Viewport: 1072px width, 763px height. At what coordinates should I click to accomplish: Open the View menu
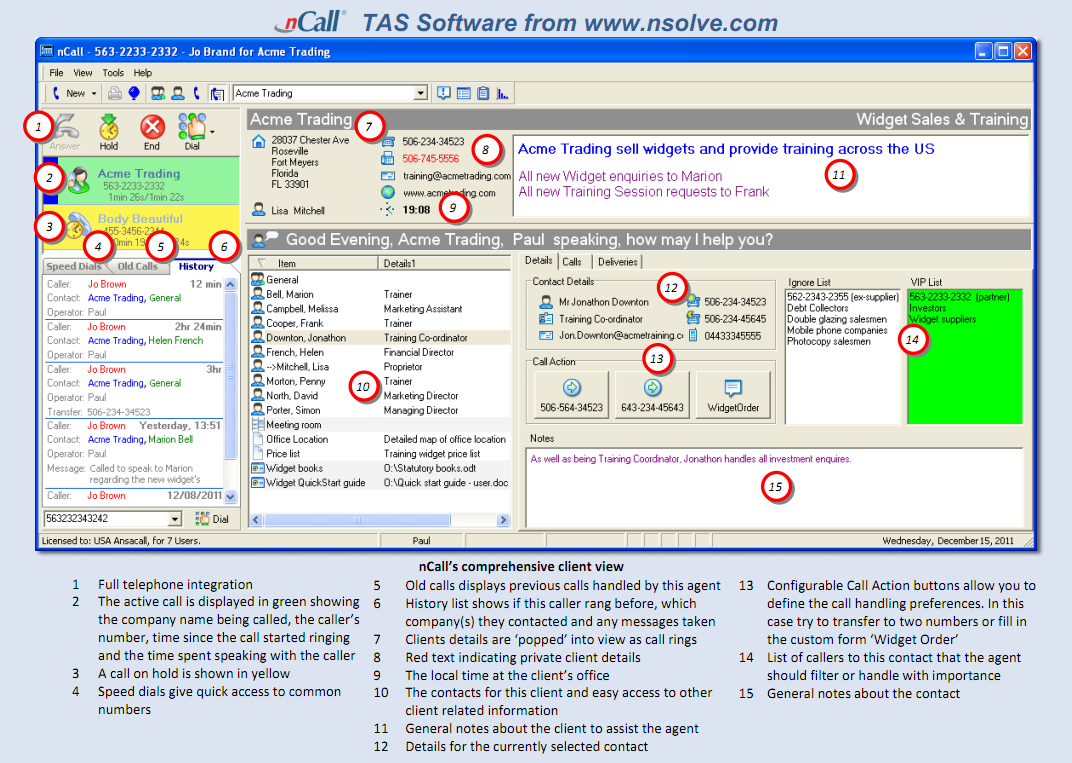click(83, 72)
